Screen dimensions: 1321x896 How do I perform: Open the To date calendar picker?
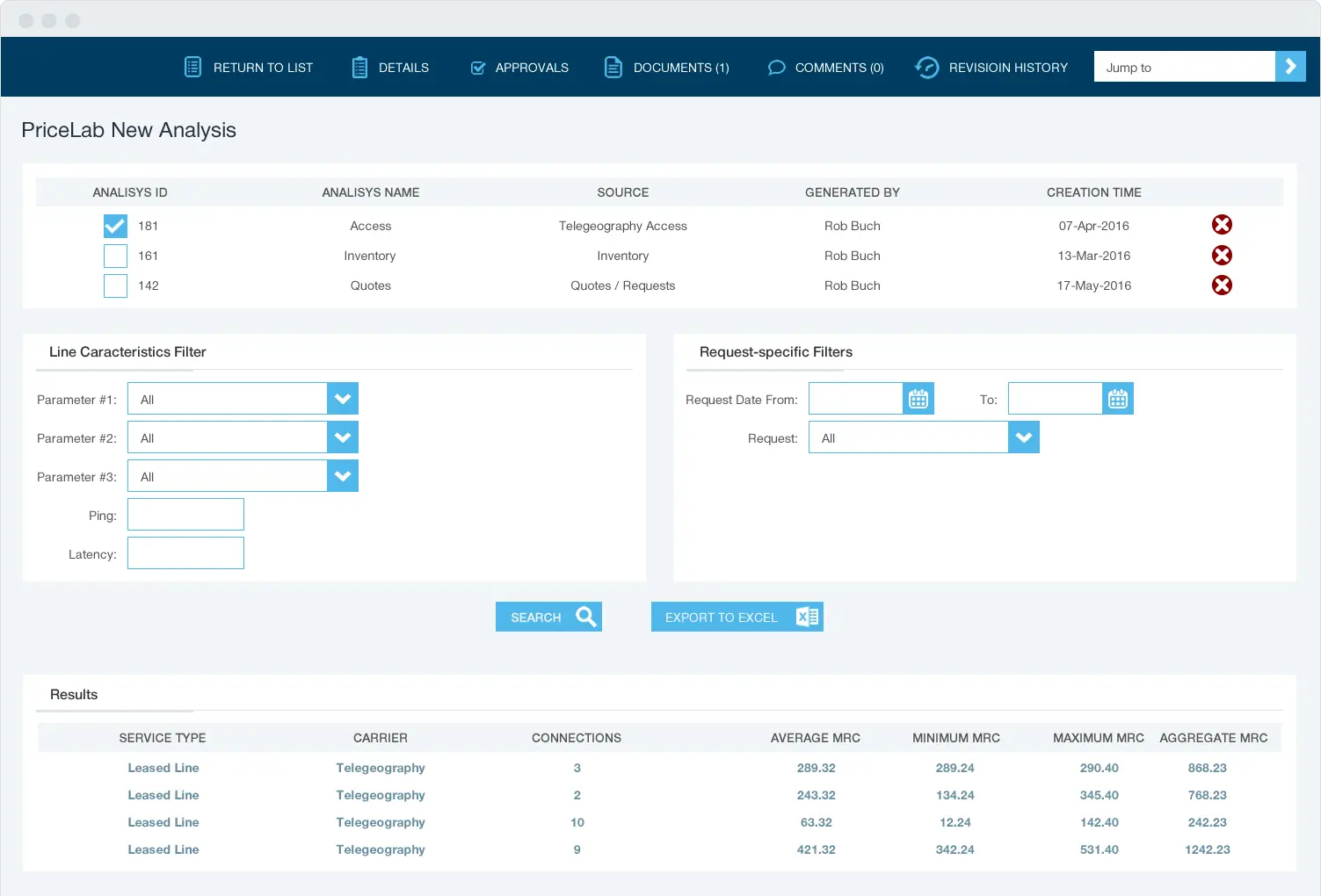1117,399
